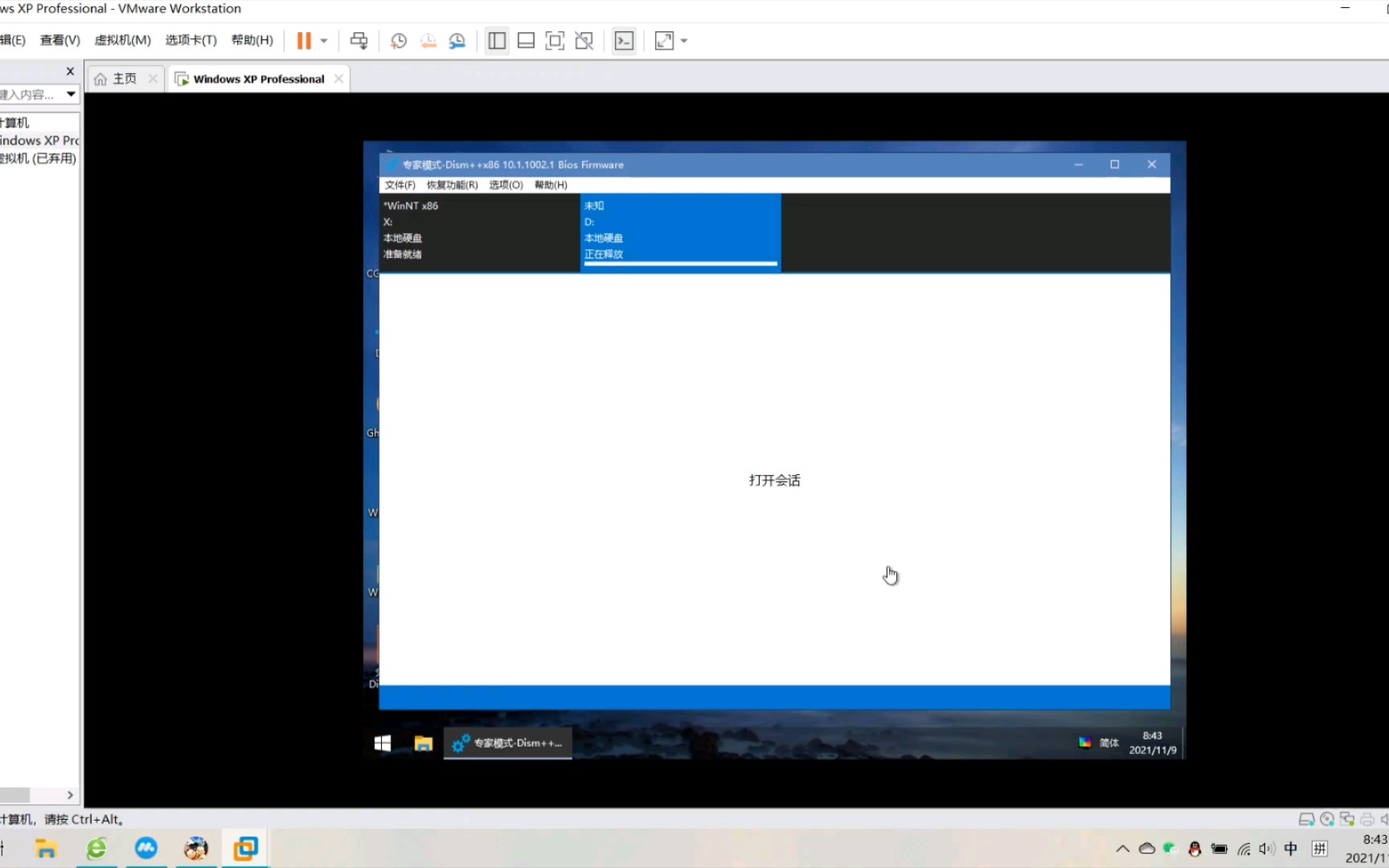1389x868 pixels.
Task: Send Ctrl+Alt+Del to the guest OS
Action: tap(359, 40)
